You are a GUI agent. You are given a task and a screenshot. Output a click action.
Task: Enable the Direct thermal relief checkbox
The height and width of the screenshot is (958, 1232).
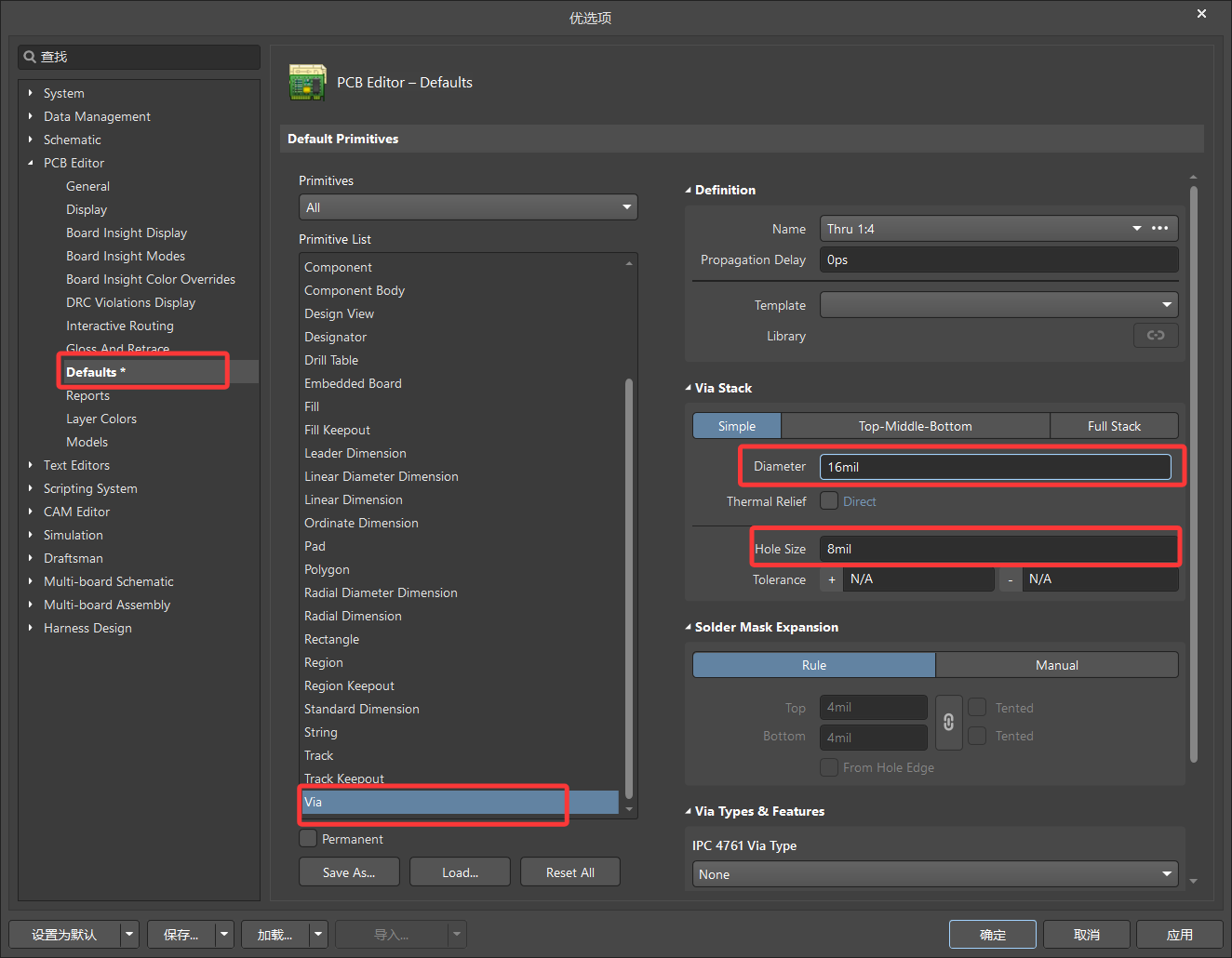coord(829,500)
